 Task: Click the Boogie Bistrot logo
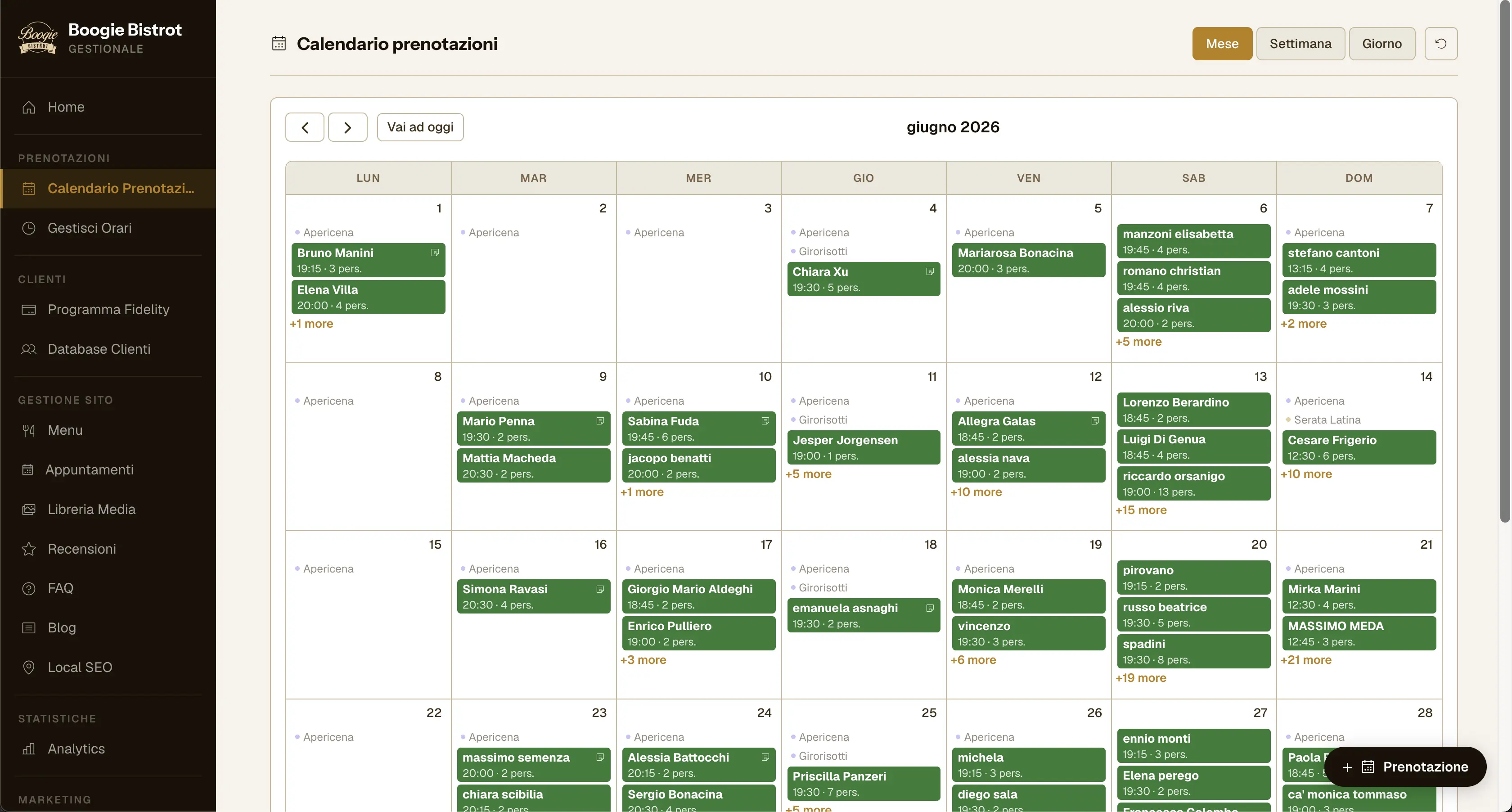pyautogui.click(x=37, y=38)
